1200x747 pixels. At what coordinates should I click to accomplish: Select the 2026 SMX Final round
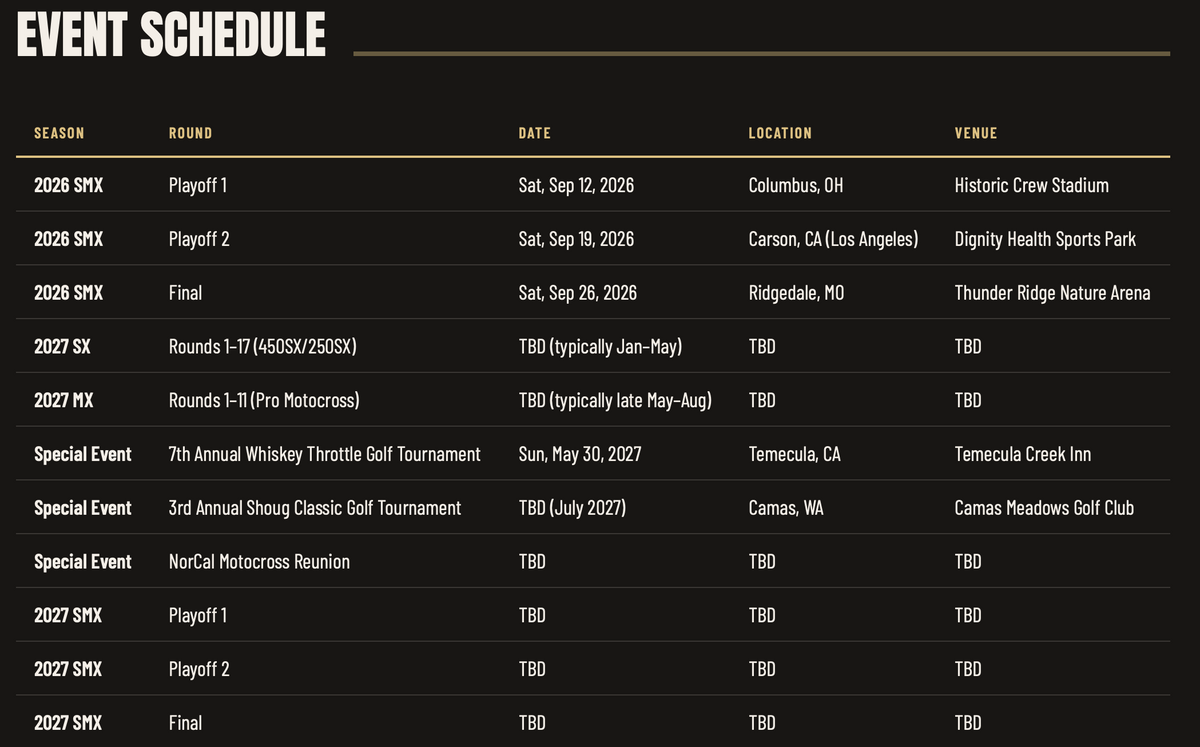tap(185, 293)
